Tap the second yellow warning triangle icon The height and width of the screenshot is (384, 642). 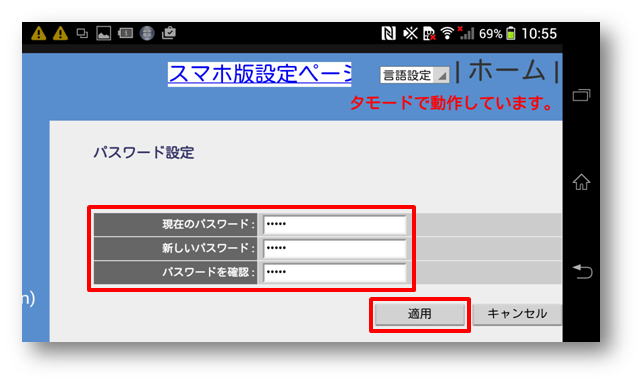60,33
